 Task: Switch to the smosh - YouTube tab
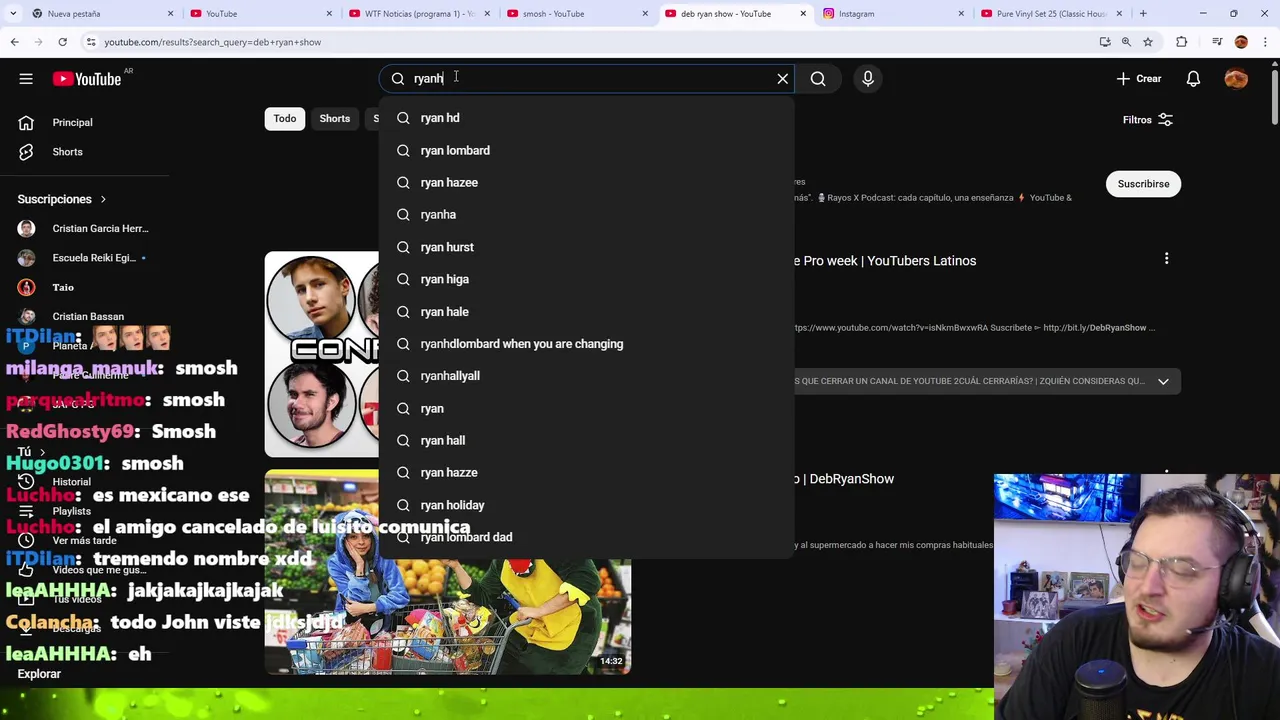tap(578, 14)
